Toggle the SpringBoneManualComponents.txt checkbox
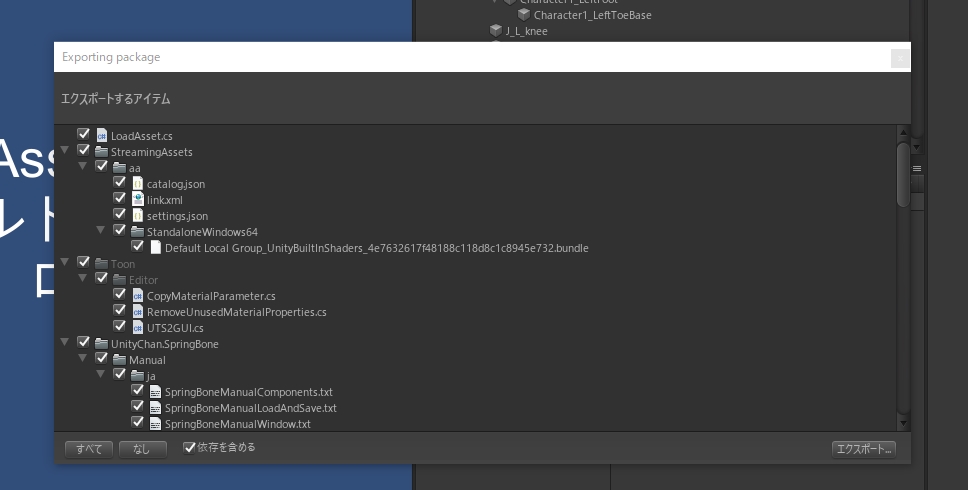 tap(138, 391)
